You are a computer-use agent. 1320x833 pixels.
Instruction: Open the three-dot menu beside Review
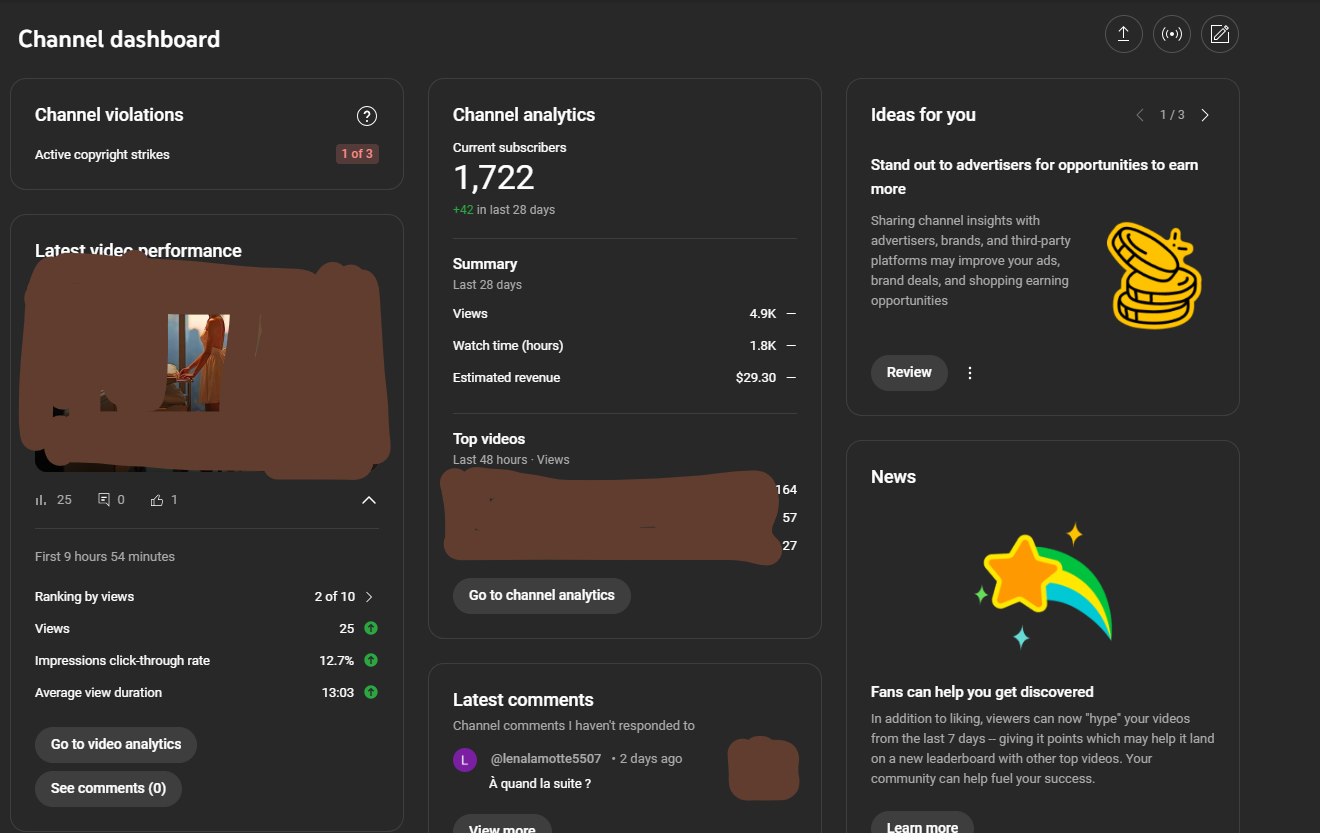pyautogui.click(x=969, y=373)
